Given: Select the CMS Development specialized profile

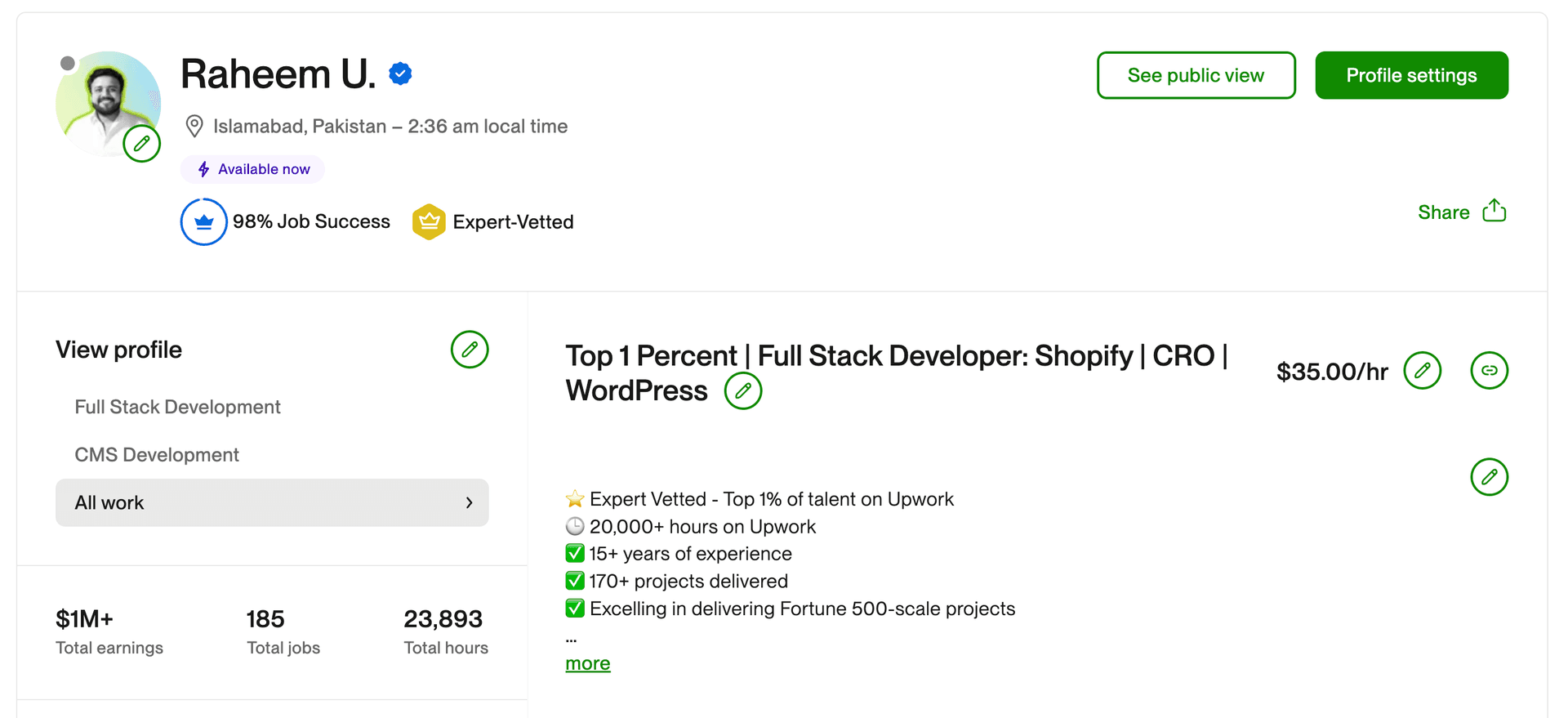Looking at the screenshot, I should click(157, 454).
